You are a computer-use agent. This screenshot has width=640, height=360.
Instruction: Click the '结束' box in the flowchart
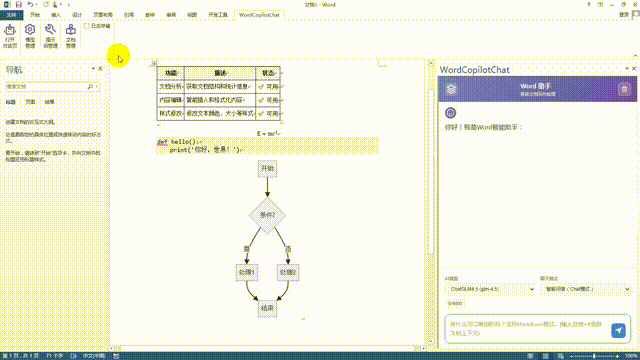coord(267,308)
